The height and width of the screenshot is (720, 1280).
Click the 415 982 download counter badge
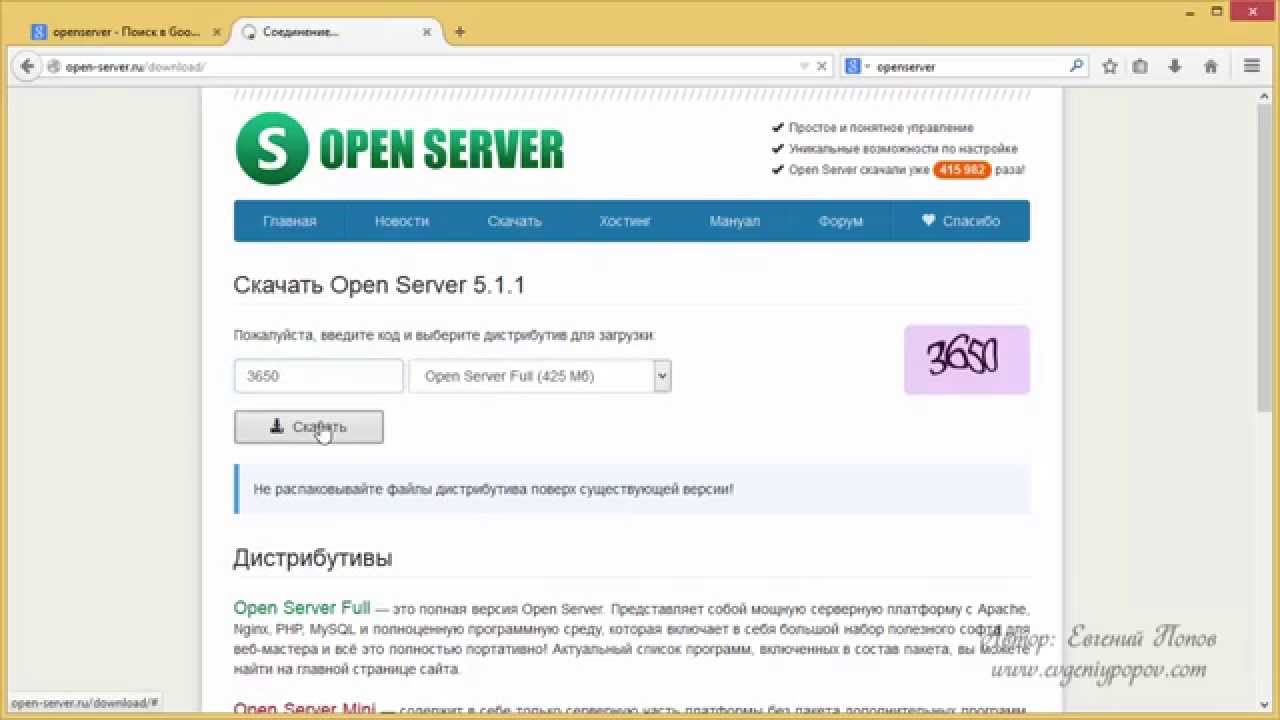tap(962, 170)
